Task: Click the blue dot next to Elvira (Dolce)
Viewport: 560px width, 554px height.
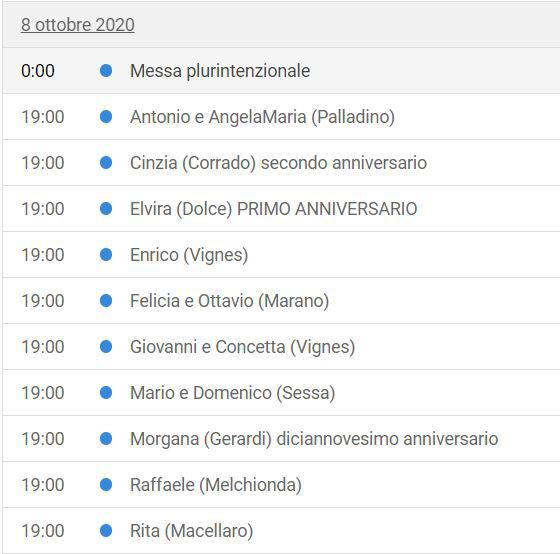Action: coord(106,209)
